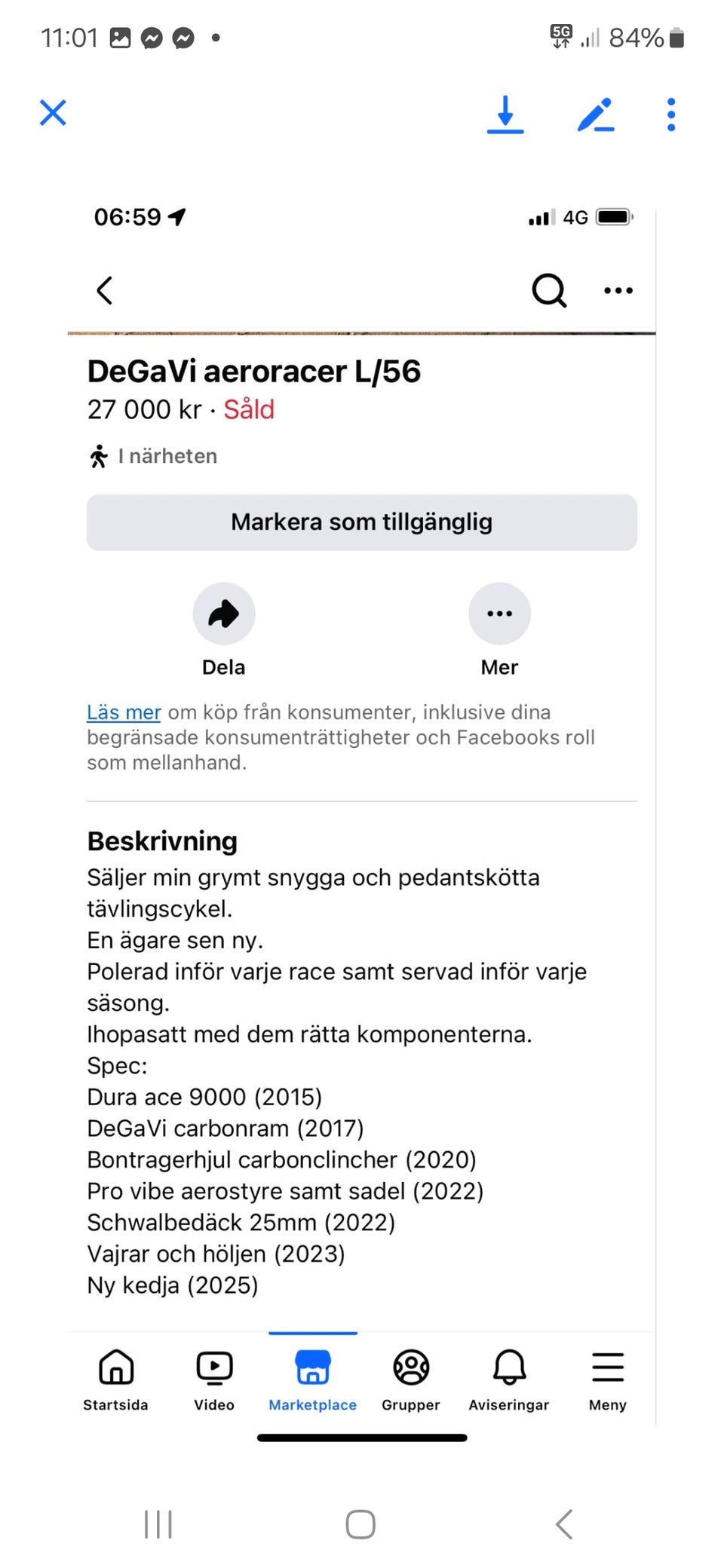Tap the Dela share icon
724x1568 pixels.
[x=224, y=614]
